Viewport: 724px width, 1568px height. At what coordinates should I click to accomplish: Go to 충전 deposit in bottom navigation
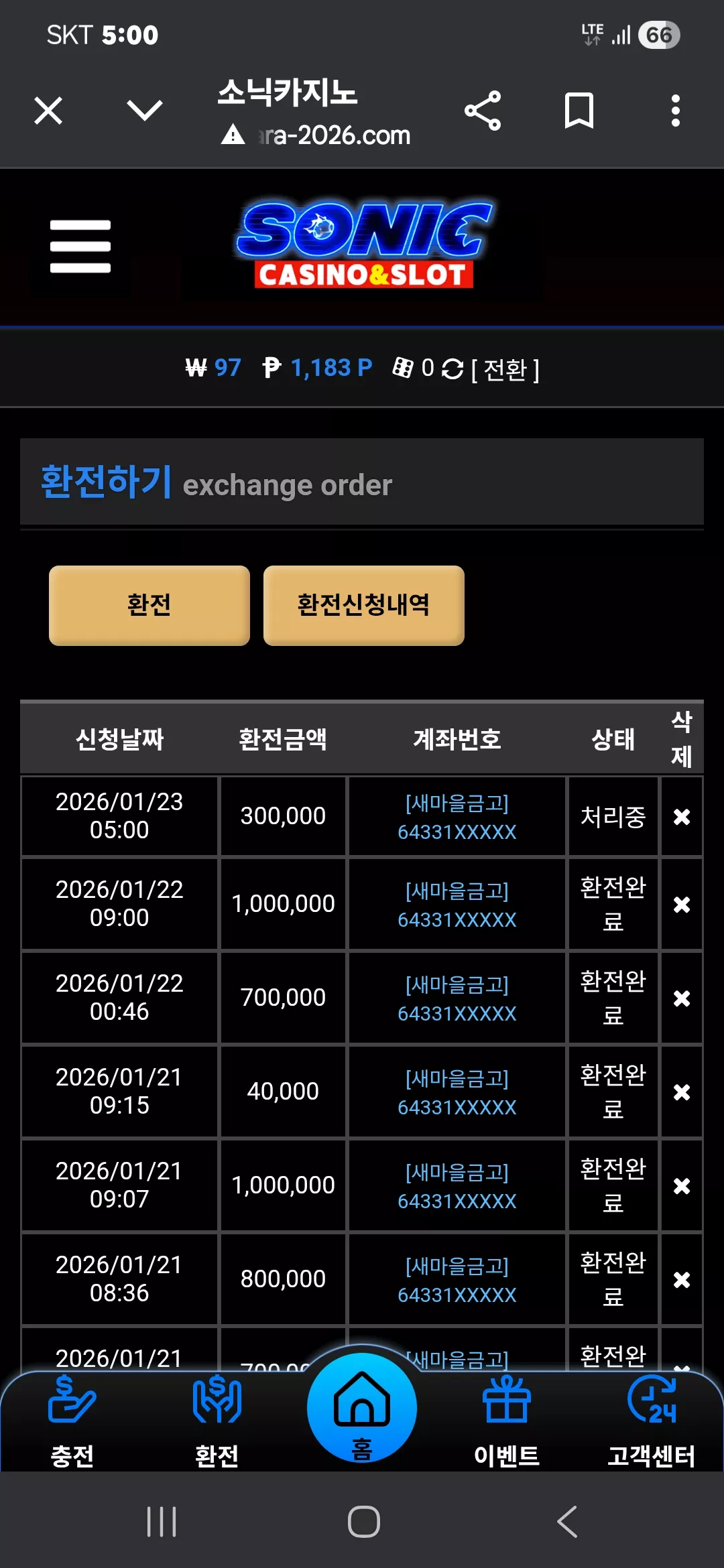tap(72, 1421)
